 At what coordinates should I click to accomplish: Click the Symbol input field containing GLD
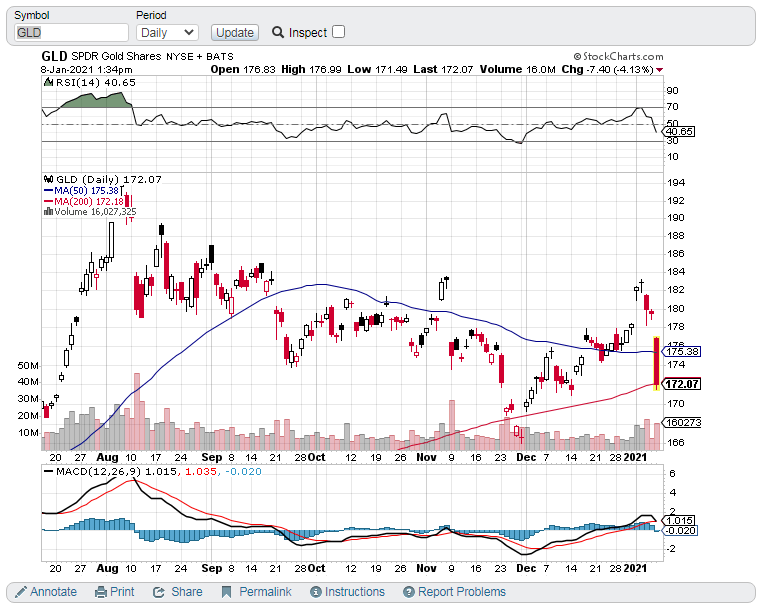72,33
